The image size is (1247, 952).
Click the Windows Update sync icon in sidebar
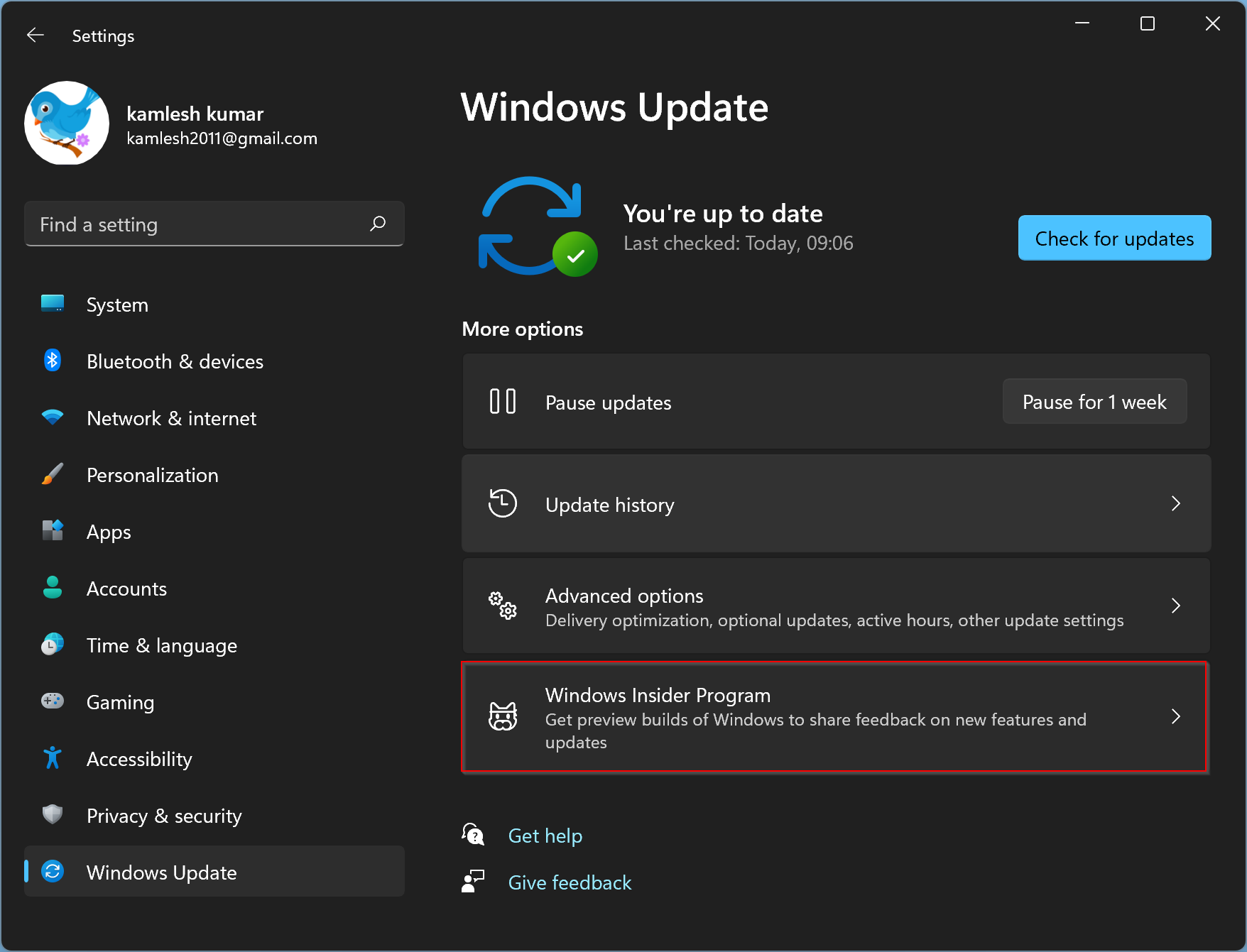click(53, 871)
